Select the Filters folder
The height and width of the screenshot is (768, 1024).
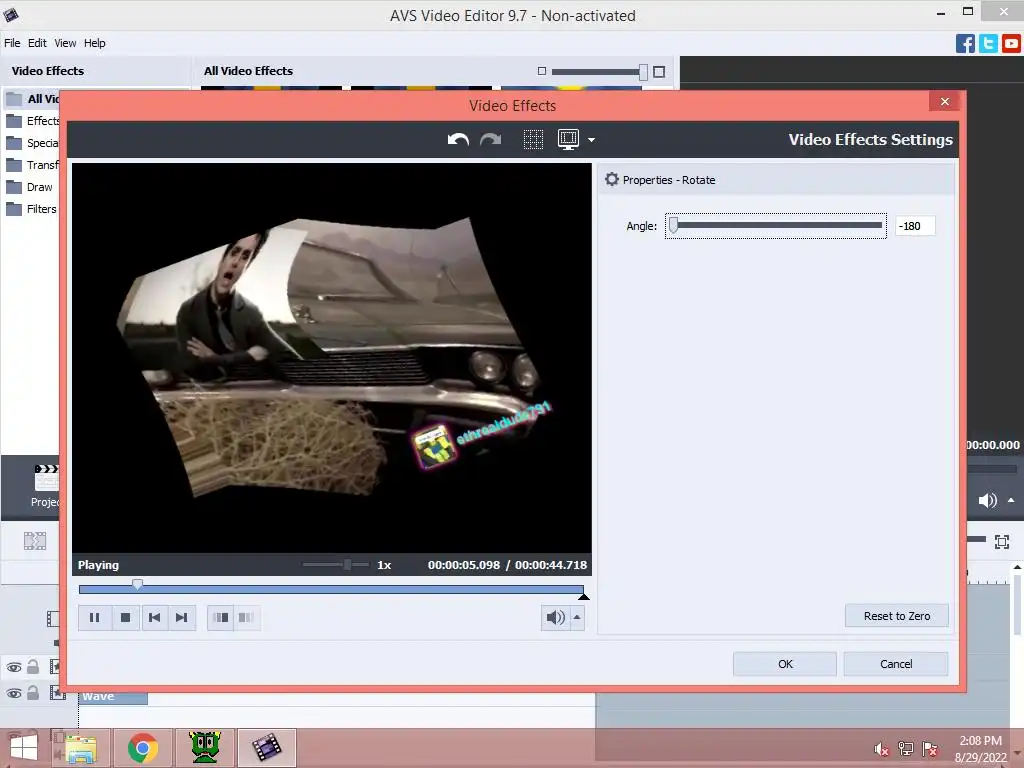tap(31, 209)
